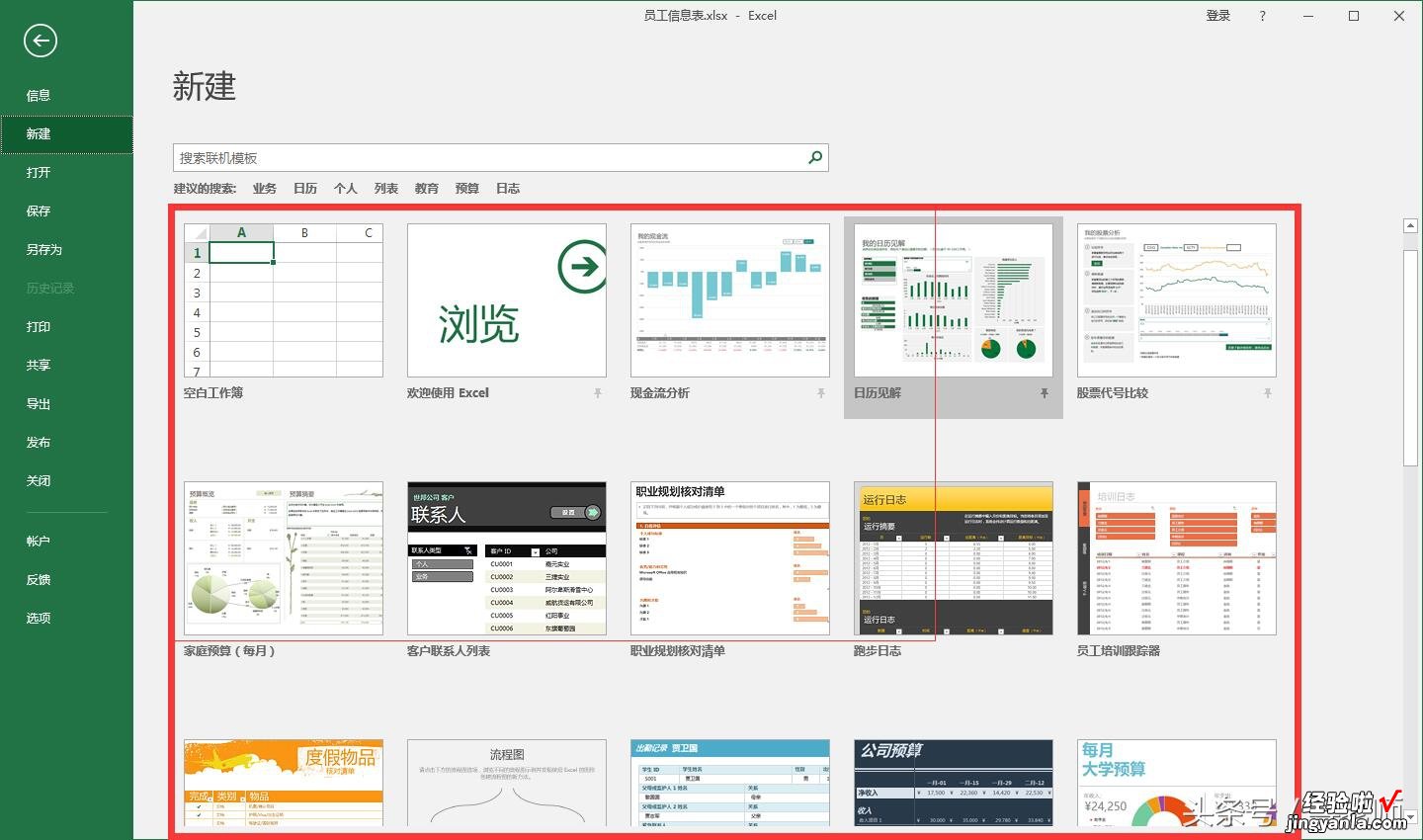Click the back arrow circle icon
Viewport: 1423px width, 840px height.
tap(40, 41)
